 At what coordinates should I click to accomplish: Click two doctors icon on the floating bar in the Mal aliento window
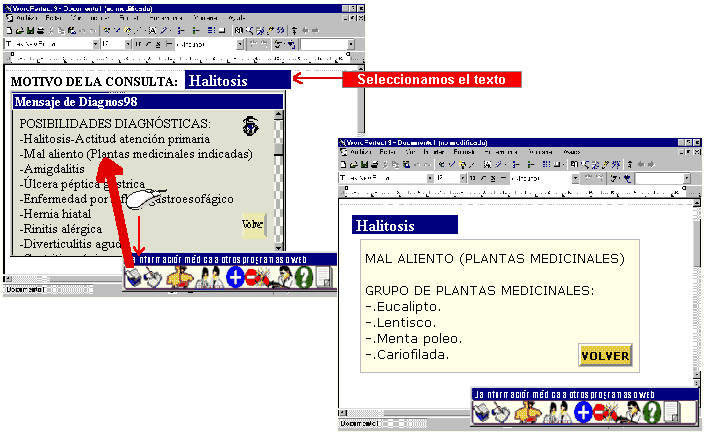[558, 412]
